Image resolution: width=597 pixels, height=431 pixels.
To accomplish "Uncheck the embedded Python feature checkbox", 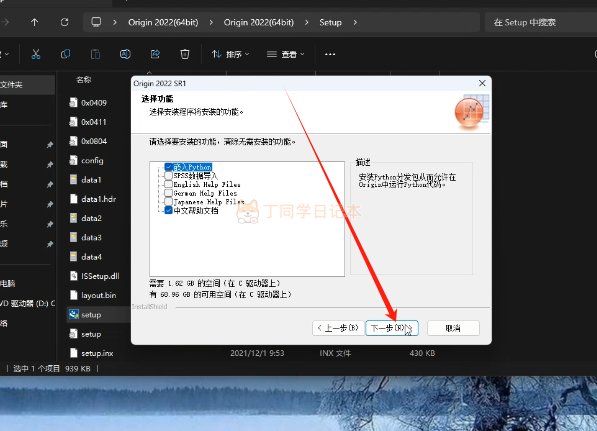I will coord(169,167).
